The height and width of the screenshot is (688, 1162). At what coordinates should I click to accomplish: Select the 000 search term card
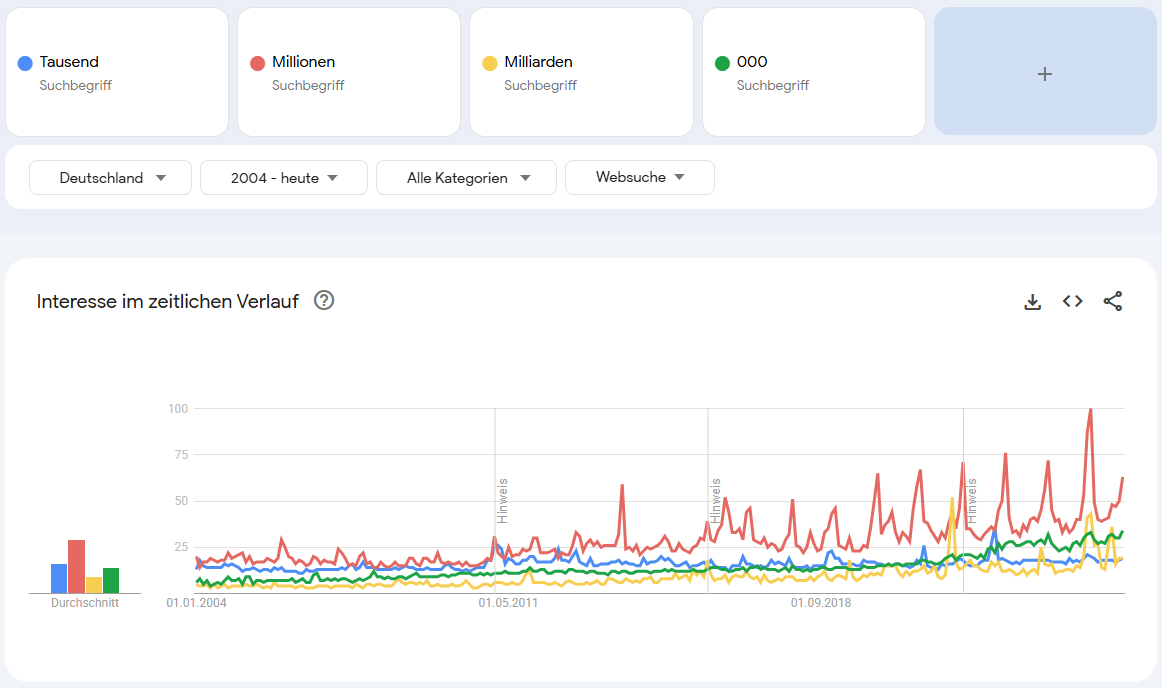(813, 72)
